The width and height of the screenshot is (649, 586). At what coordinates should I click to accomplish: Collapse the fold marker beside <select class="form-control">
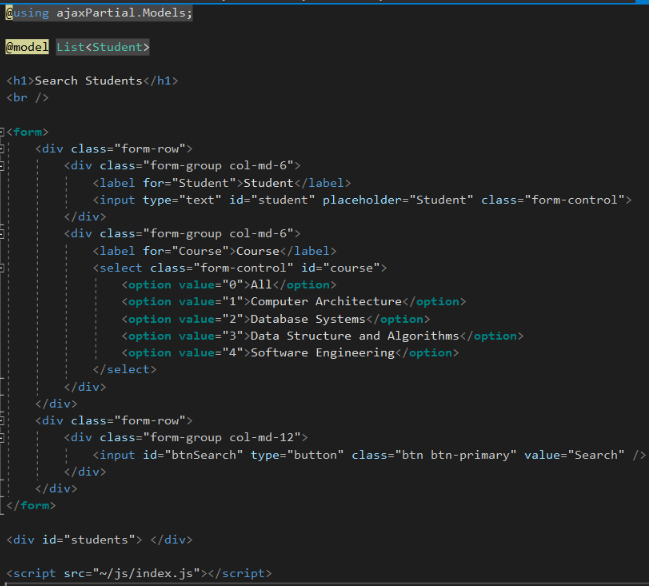(x=1, y=268)
